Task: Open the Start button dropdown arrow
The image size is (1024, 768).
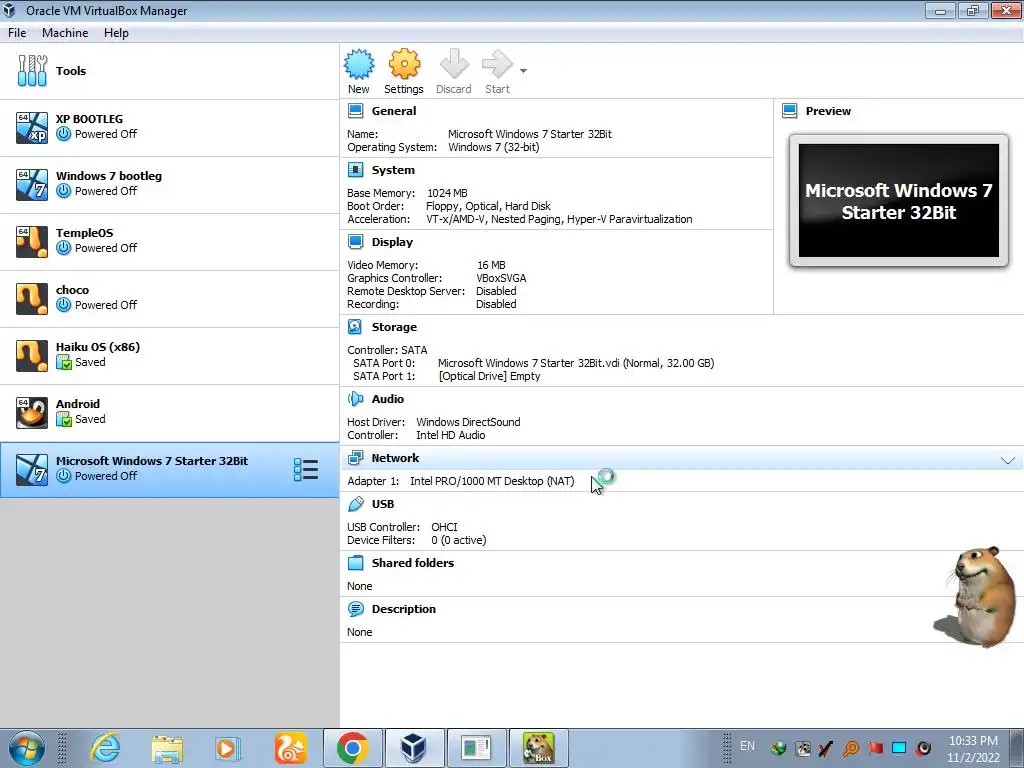Action: [x=523, y=71]
